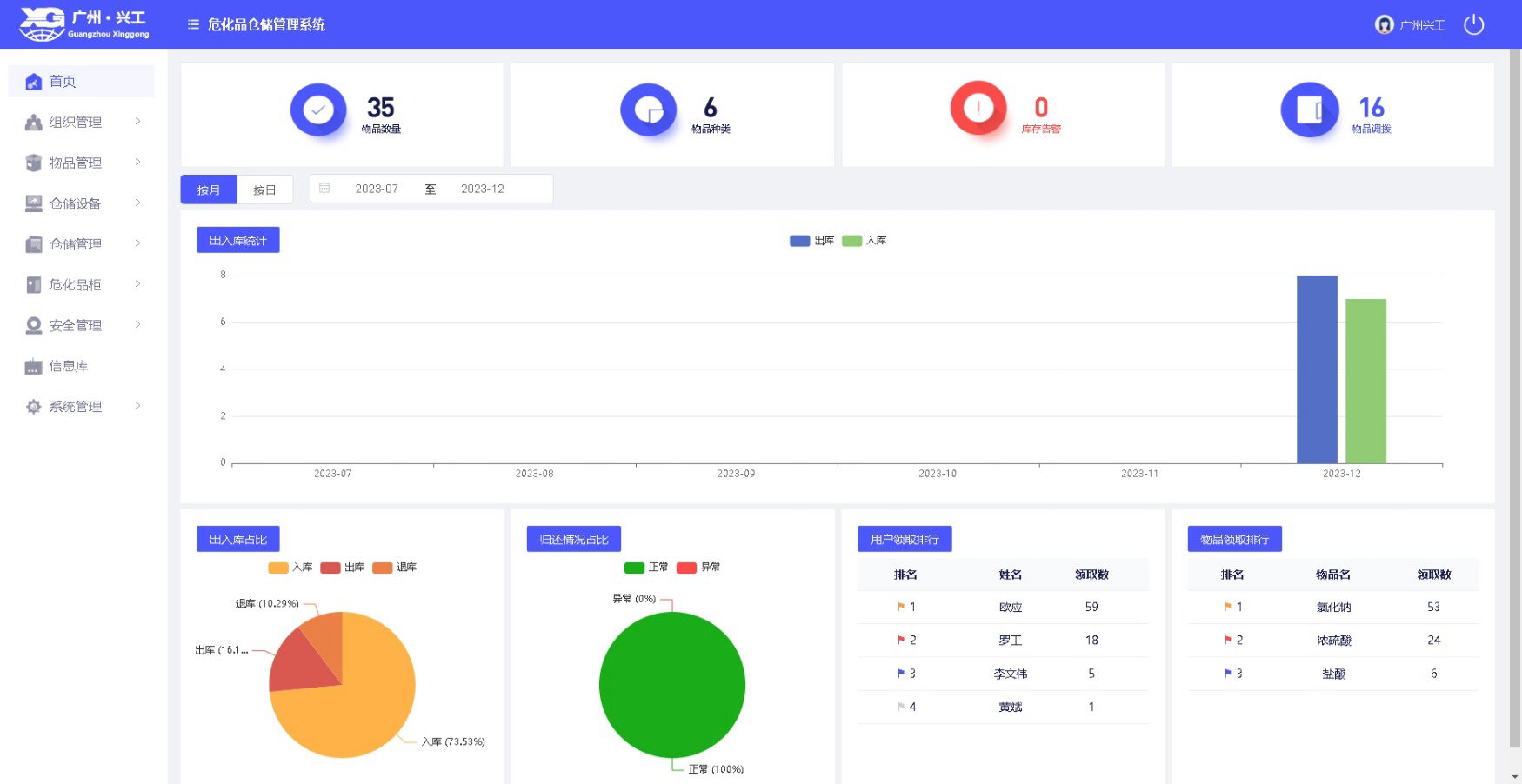Image resolution: width=1522 pixels, height=784 pixels.
Task: Select the 按月 monthly view button
Action: click(x=209, y=189)
